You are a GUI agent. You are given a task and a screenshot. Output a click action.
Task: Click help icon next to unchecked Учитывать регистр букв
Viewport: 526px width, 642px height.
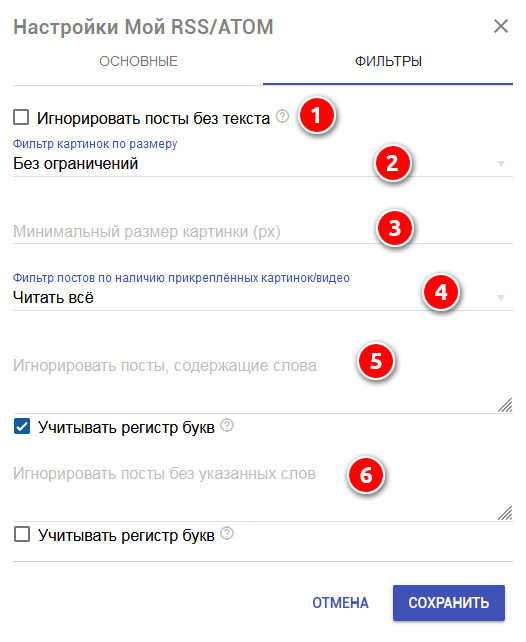(x=227, y=533)
